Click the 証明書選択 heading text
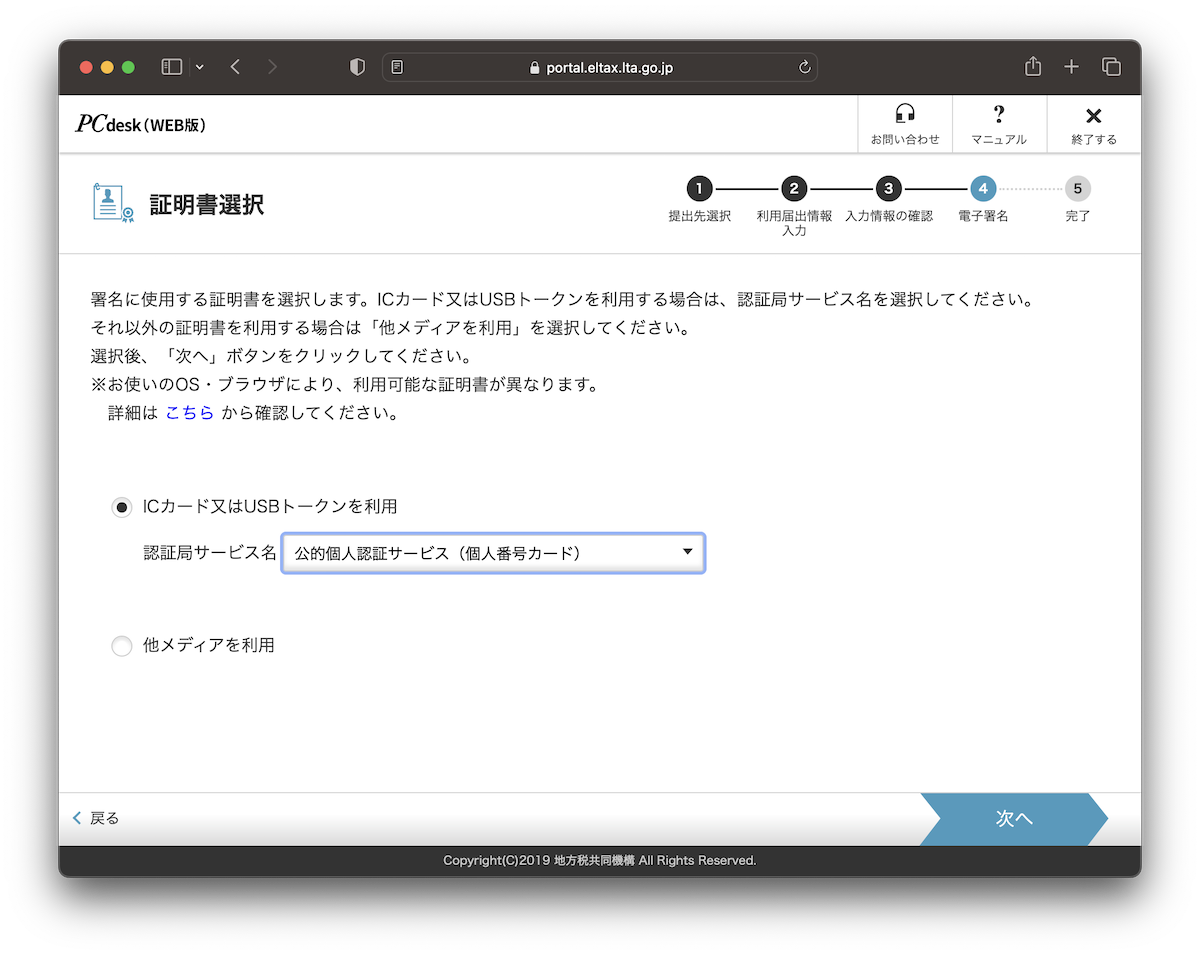Screen dimensions: 1200x955 coord(207,205)
